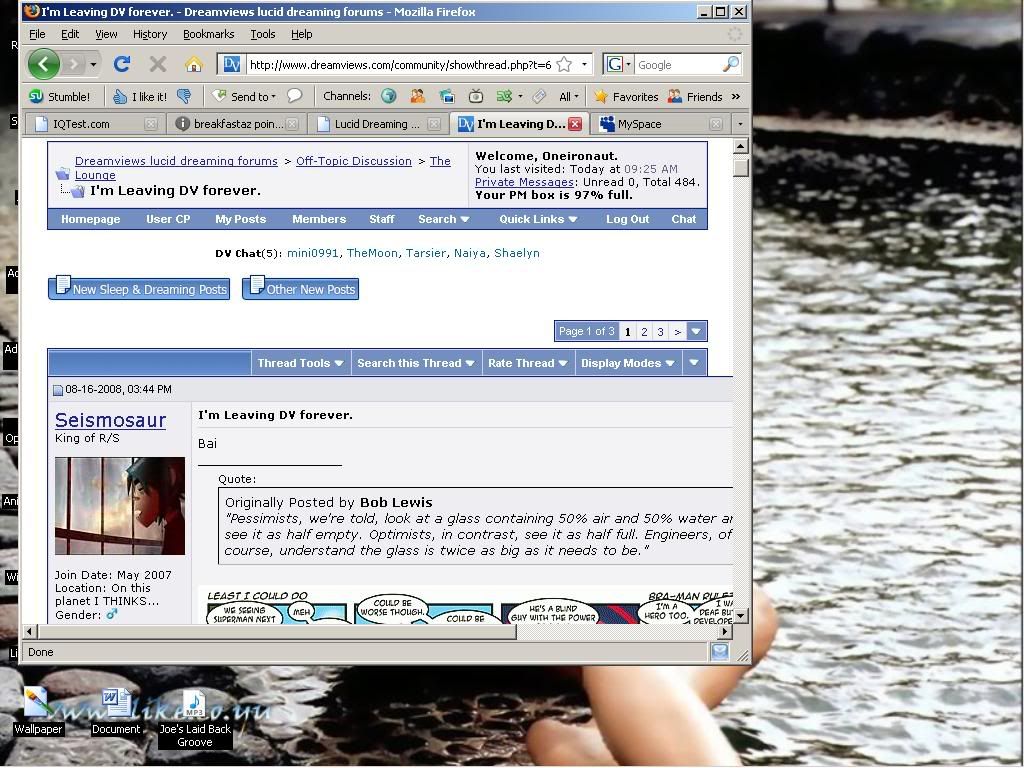Click New Sleep & Dreaming Posts button

tap(139, 289)
